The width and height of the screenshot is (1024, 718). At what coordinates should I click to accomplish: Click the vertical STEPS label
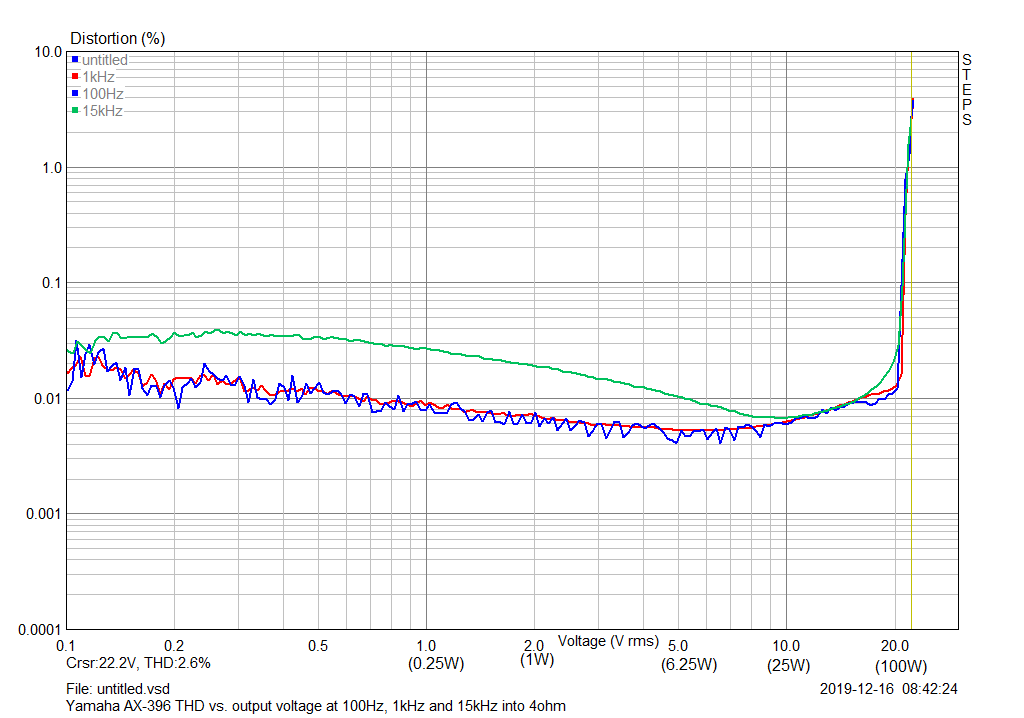coord(967,90)
